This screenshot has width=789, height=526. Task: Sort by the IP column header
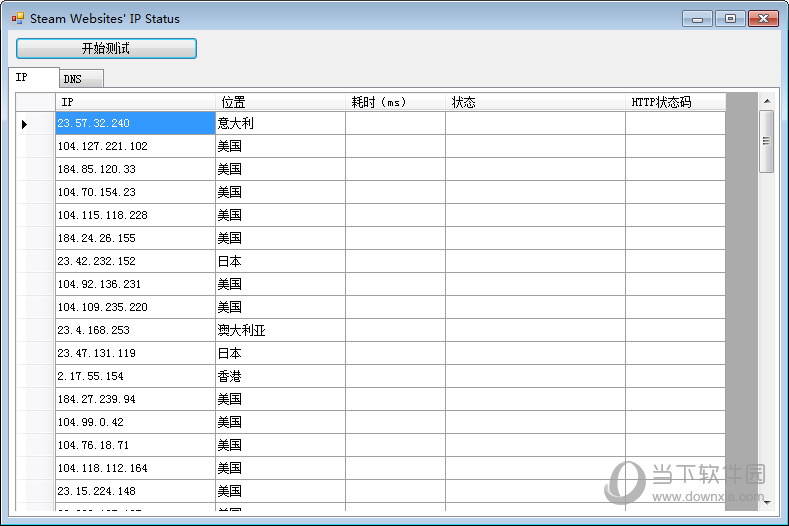point(135,102)
